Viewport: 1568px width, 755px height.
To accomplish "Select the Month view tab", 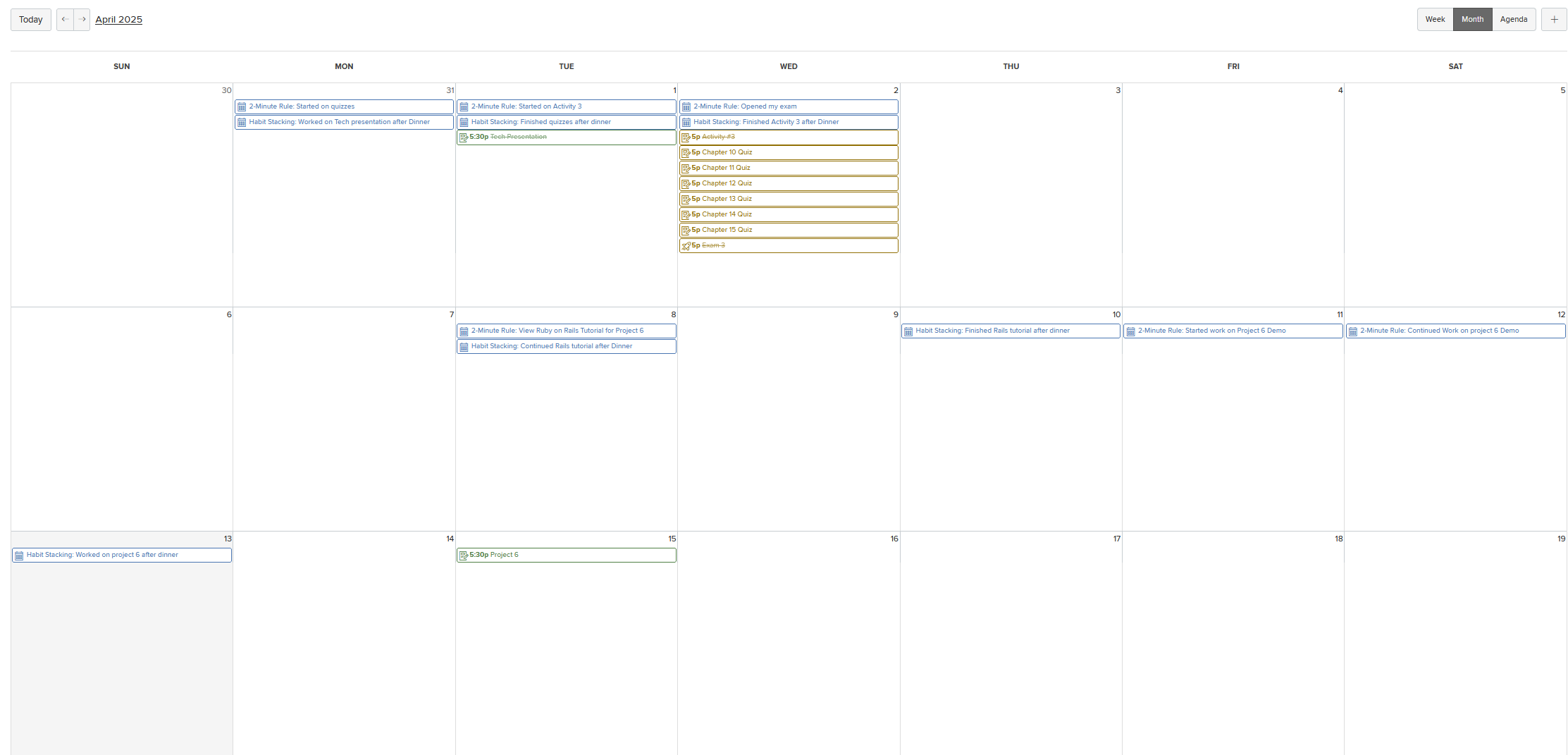I will point(1472,19).
